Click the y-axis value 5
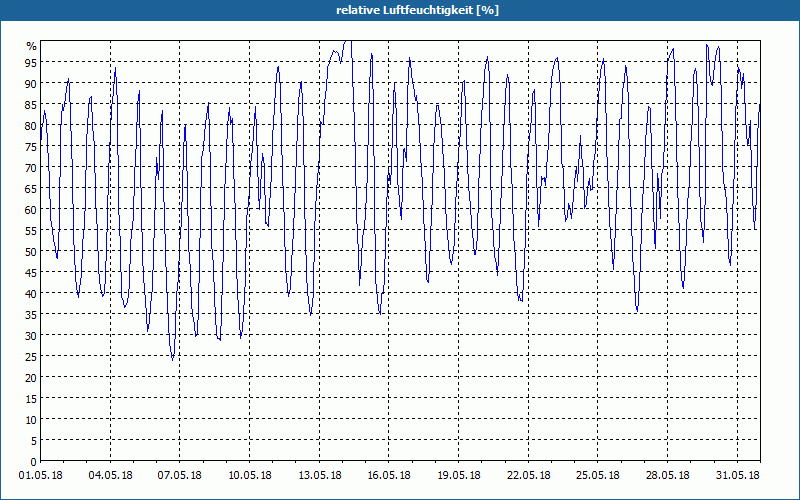This screenshot has width=800, height=500. 34,440
